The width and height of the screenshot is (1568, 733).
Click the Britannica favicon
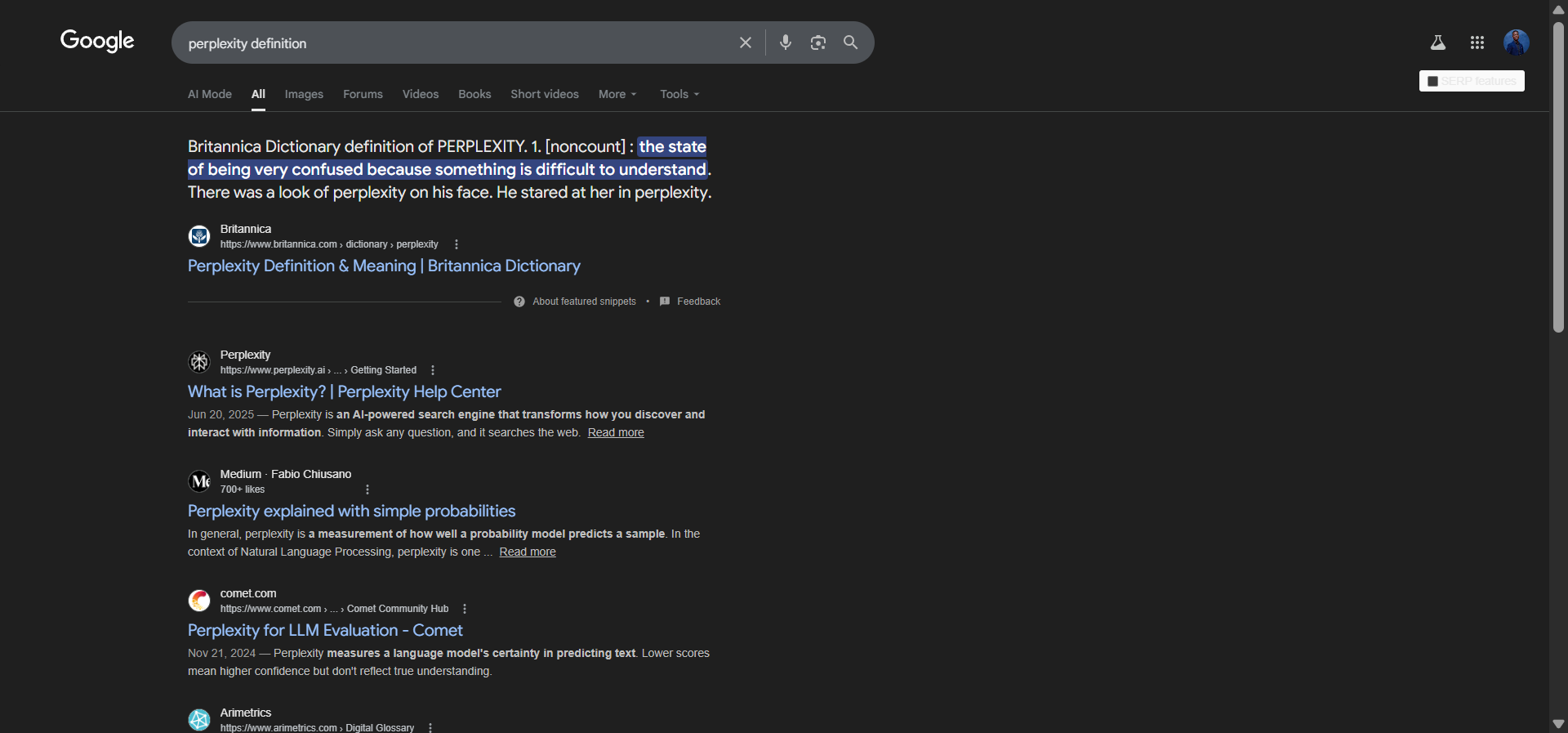199,236
